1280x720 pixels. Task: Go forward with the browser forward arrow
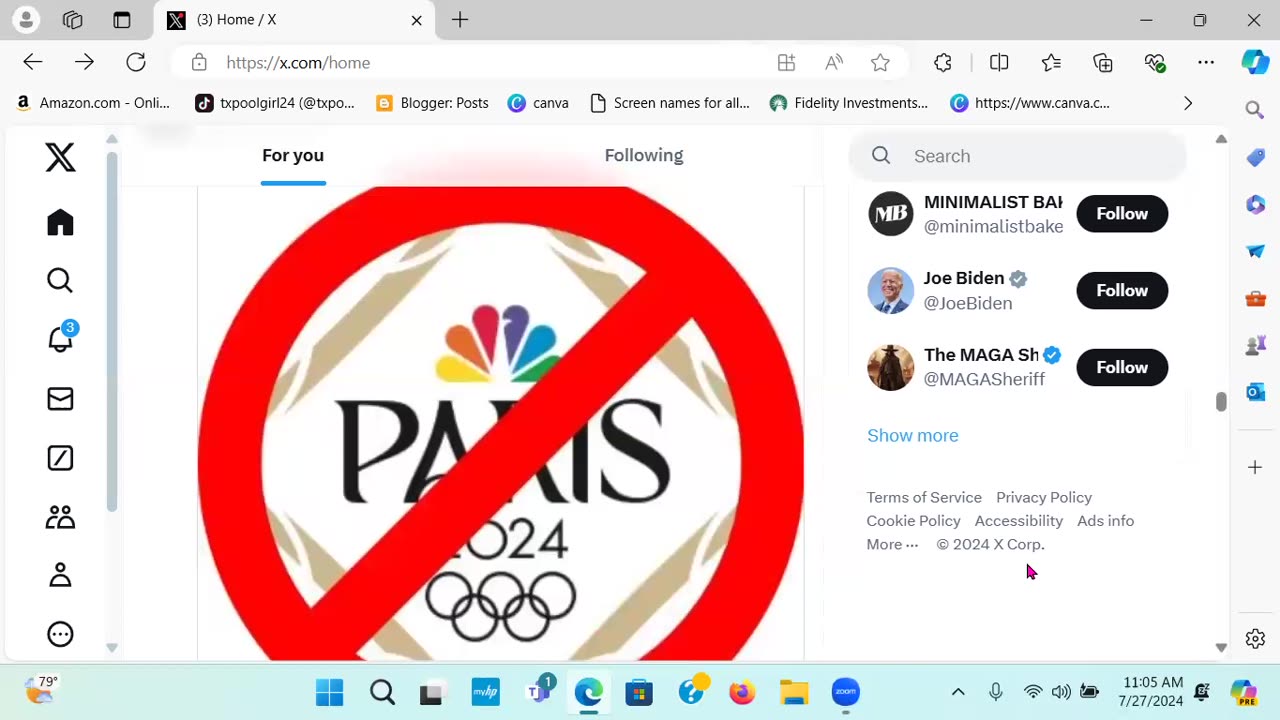[x=84, y=62]
